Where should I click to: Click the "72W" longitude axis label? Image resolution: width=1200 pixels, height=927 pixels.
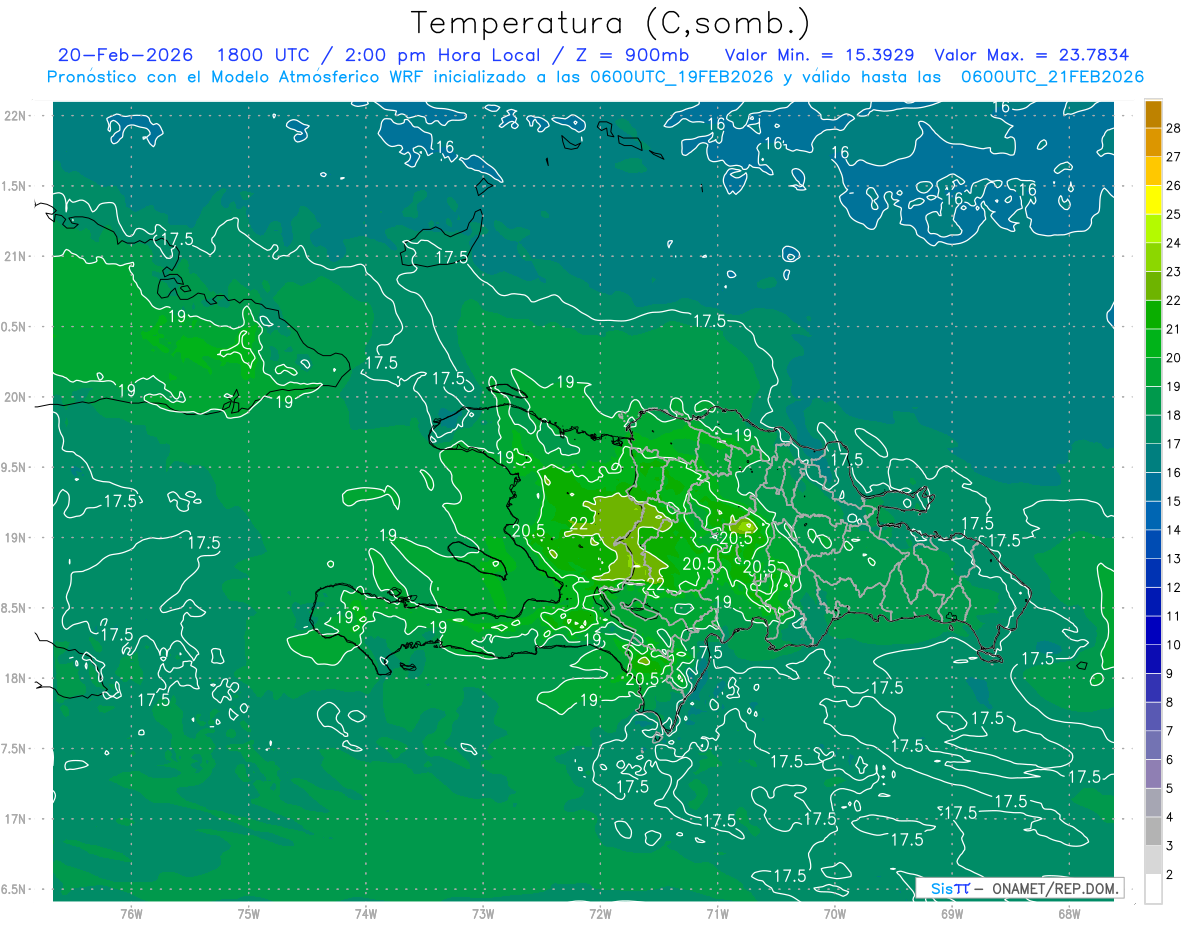pos(600,913)
